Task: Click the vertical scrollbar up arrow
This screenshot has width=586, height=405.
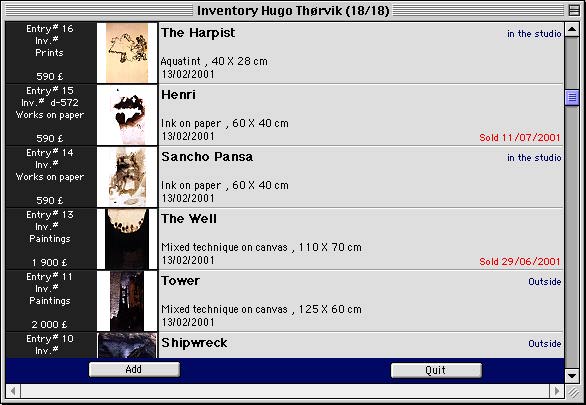Action: [x=572, y=29]
